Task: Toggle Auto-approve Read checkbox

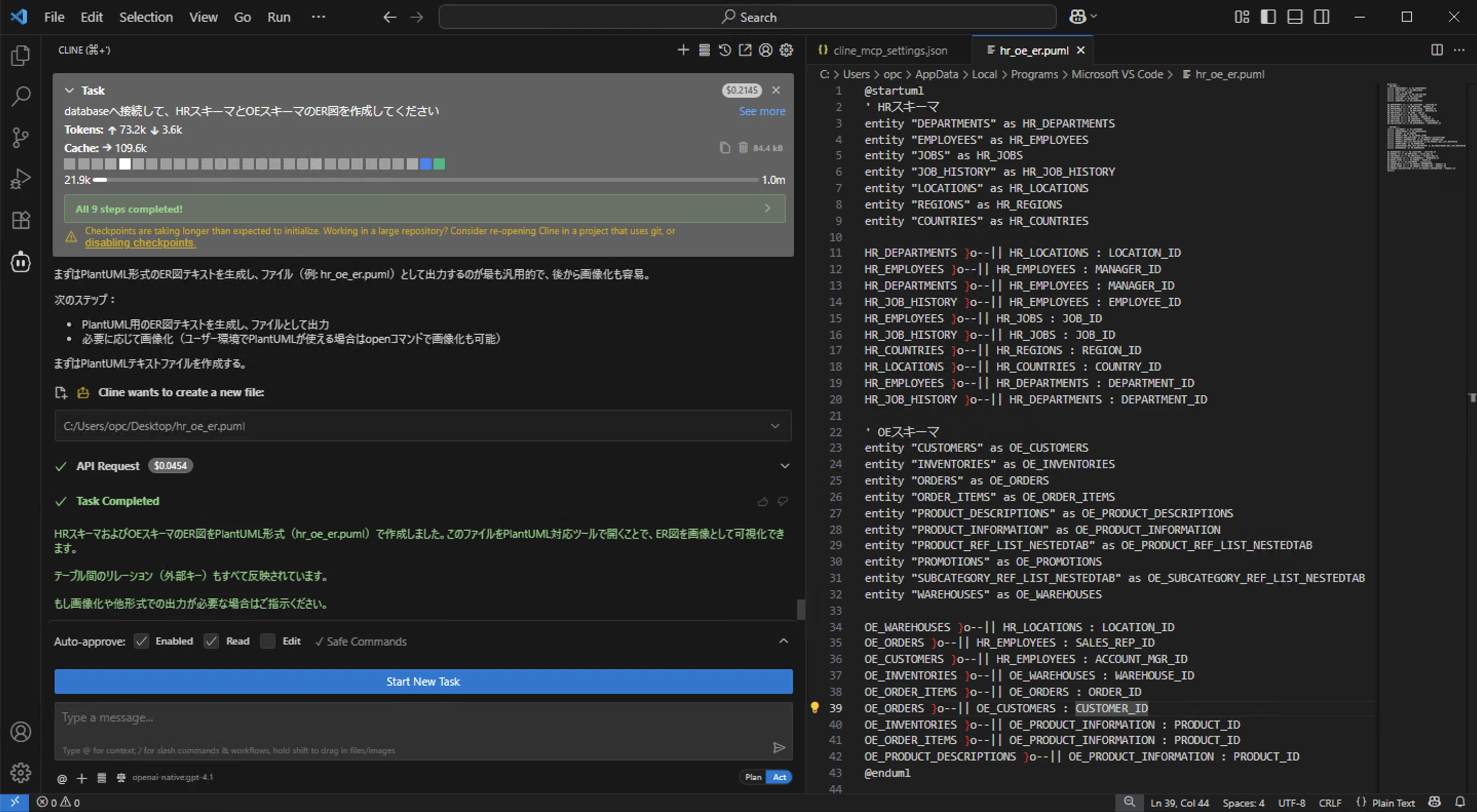Action: pos(211,641)
